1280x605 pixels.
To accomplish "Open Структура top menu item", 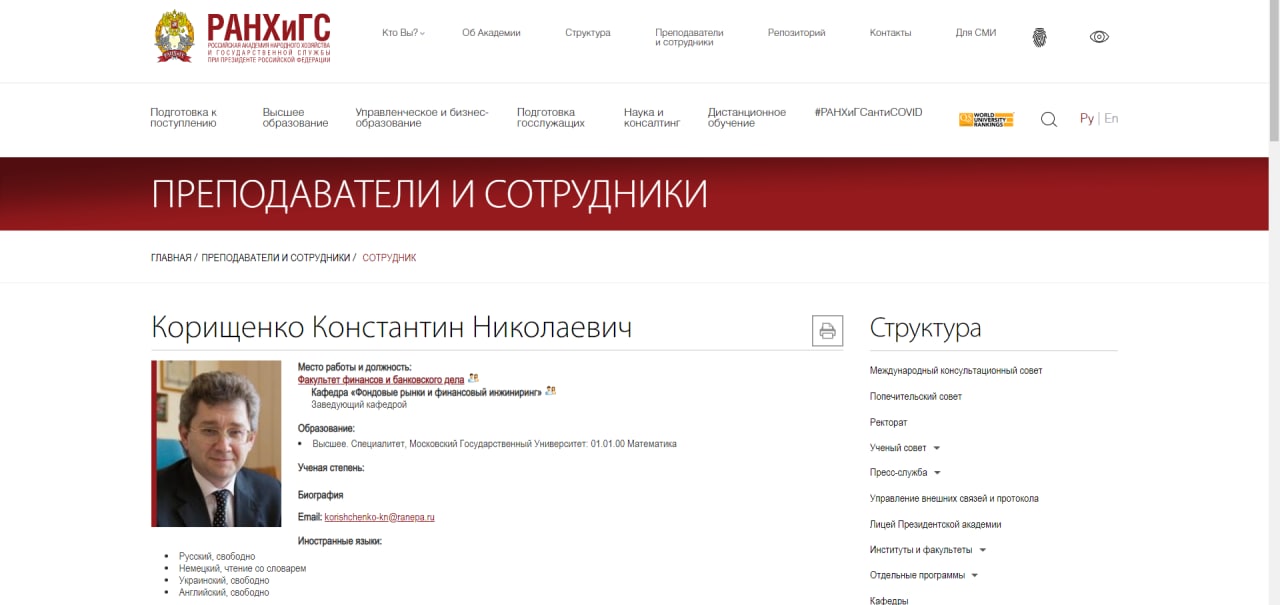I will pyautogui.click(x=587, y=33).
